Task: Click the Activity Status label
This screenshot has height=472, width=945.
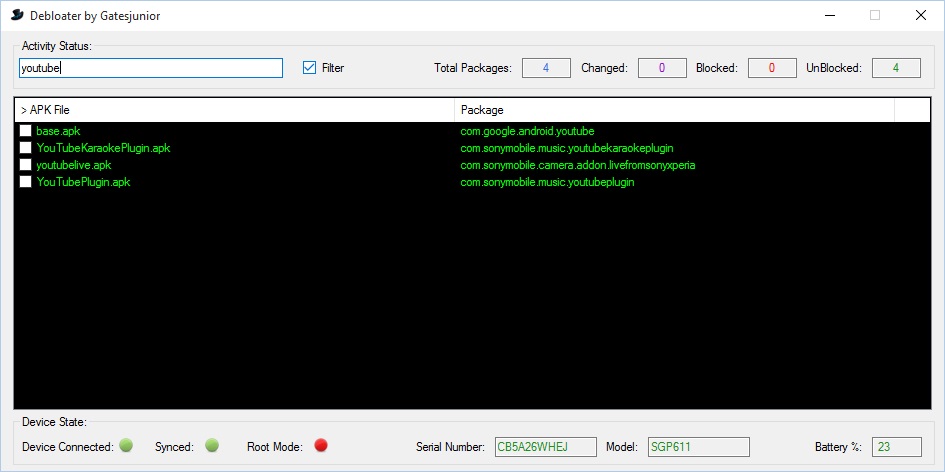Action: tap(57, 46)
